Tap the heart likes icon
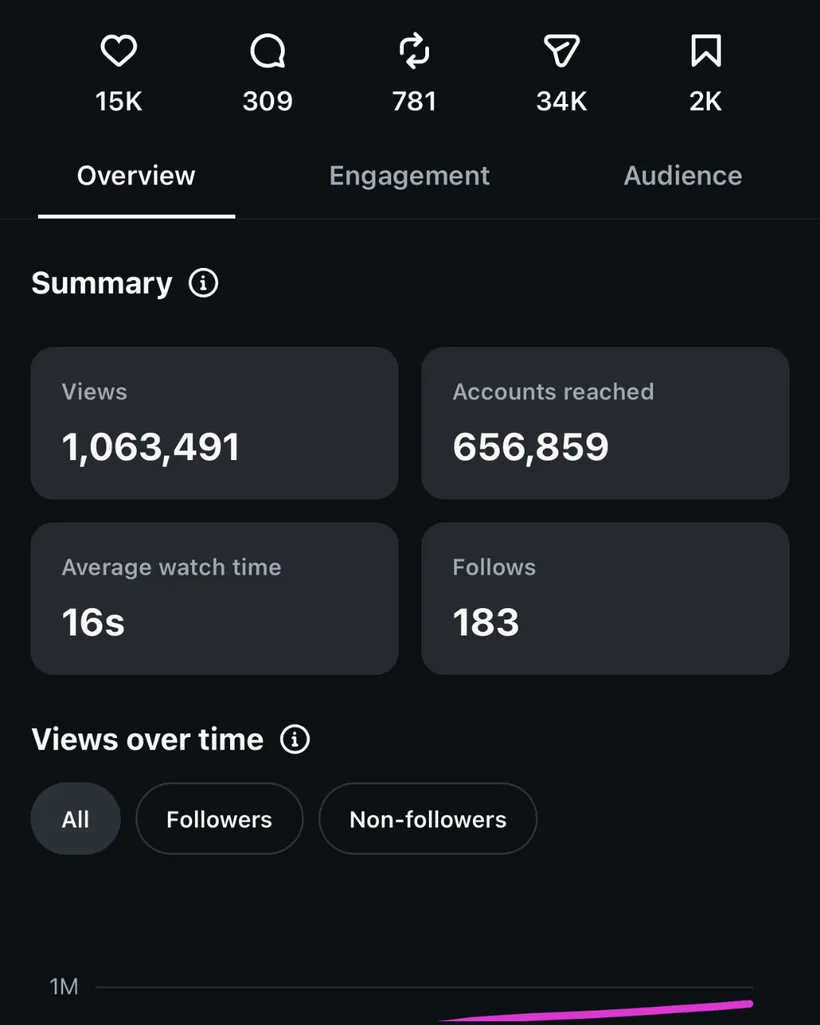The width and height of the screenshot is (820, 1025). point(118,50)
